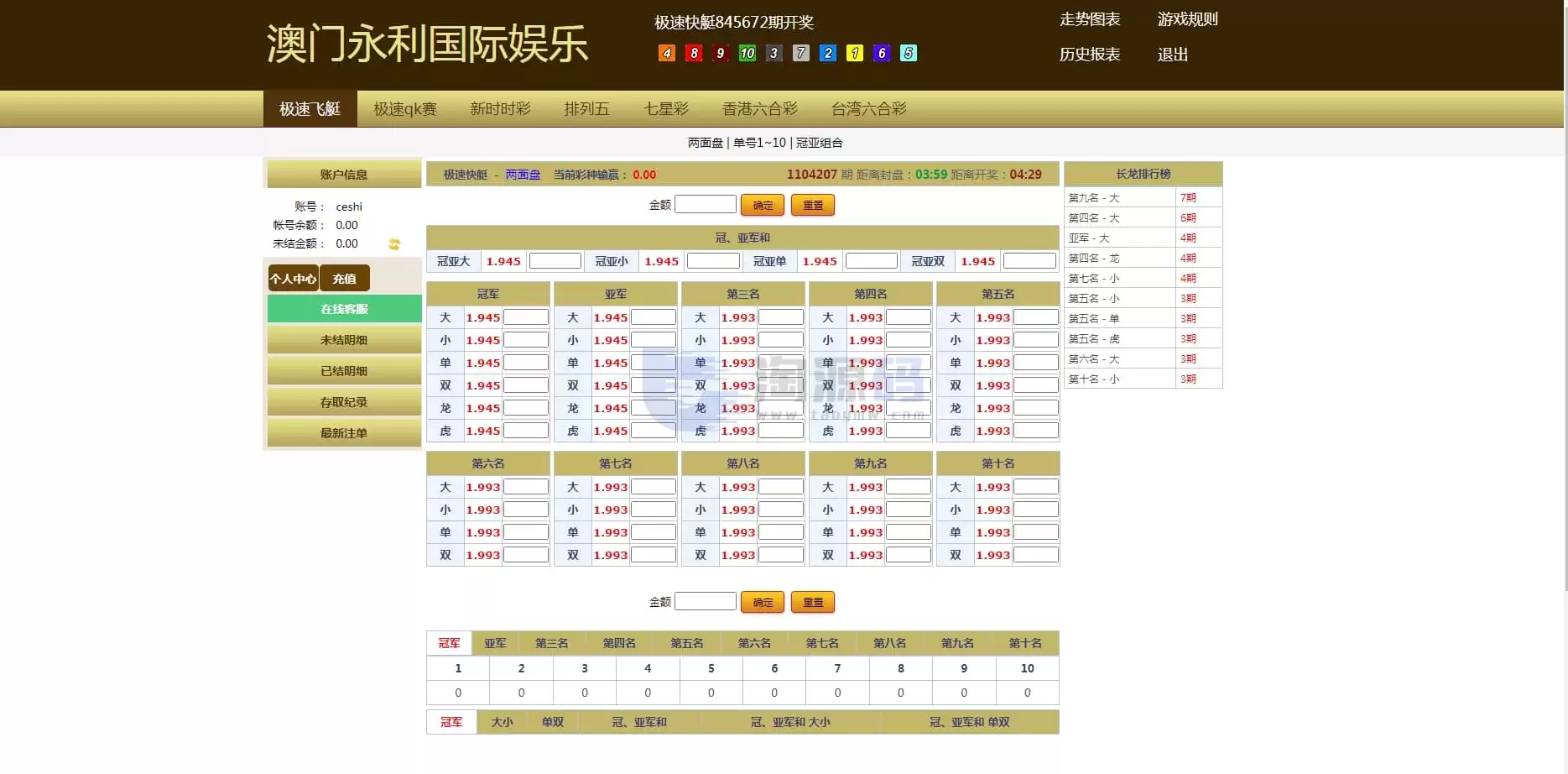Click the 第十名 双 bet input field
The height and width of the screenshot is (774, 1568).
click(1036, 555)
